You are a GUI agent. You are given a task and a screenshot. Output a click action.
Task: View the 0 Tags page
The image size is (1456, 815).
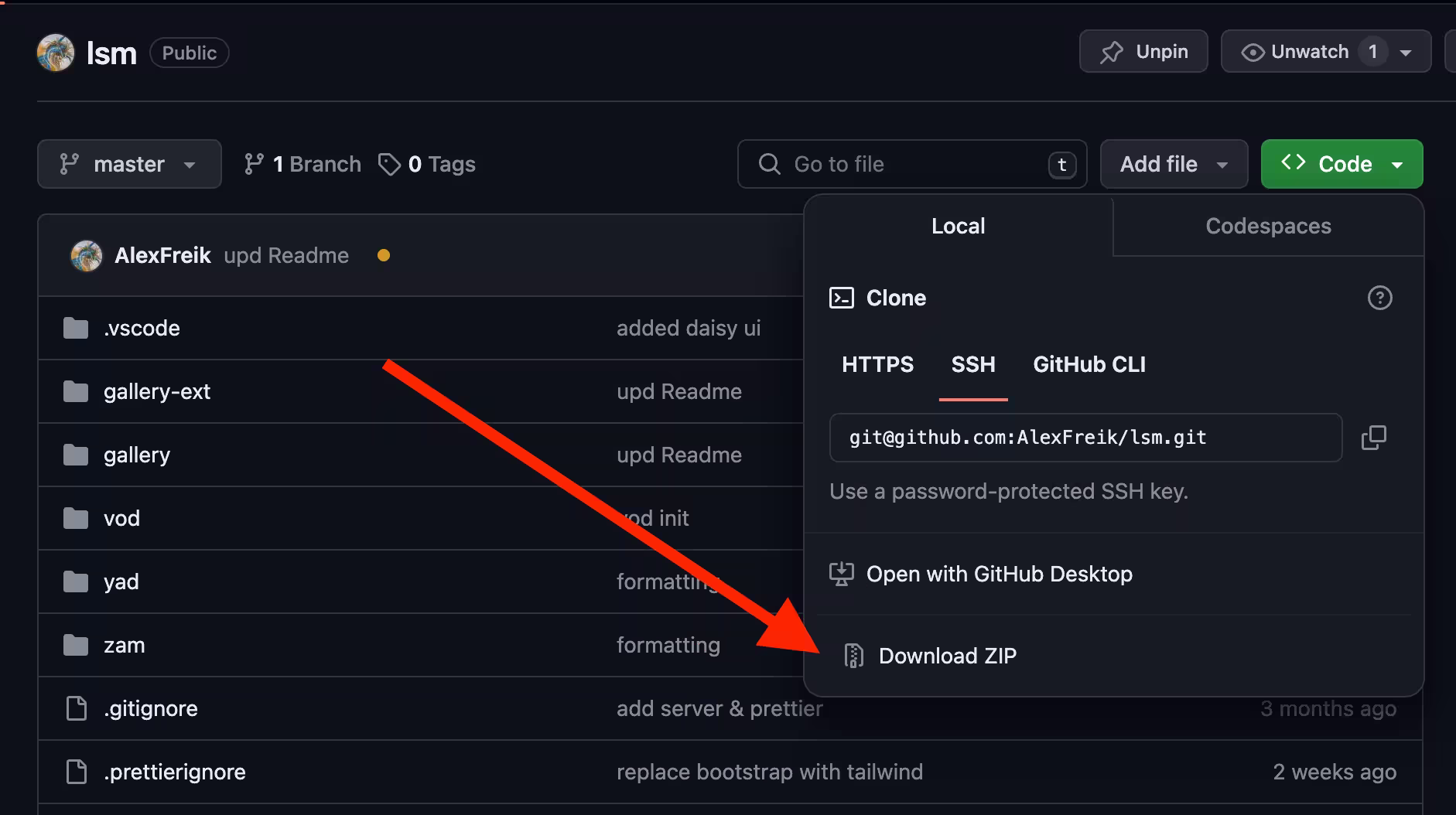pos(427,164)
